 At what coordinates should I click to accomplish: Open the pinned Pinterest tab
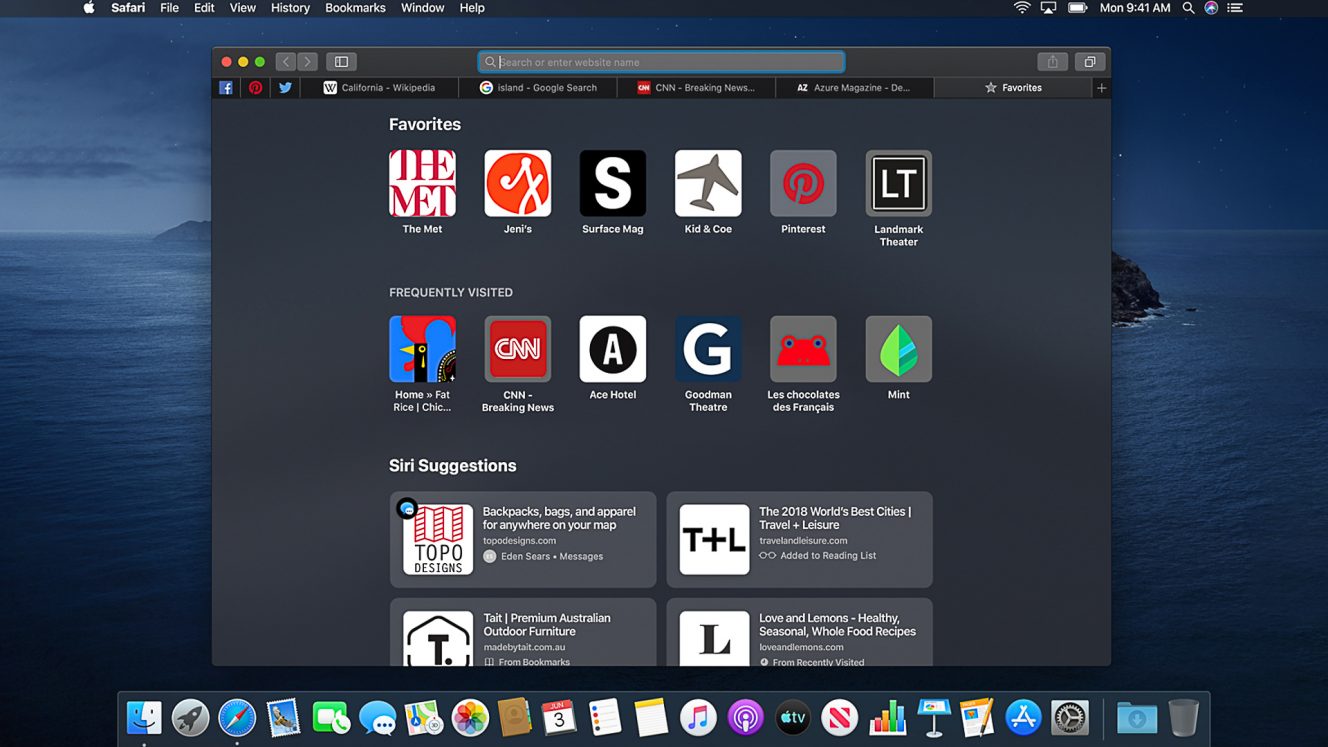coord(256,88)
